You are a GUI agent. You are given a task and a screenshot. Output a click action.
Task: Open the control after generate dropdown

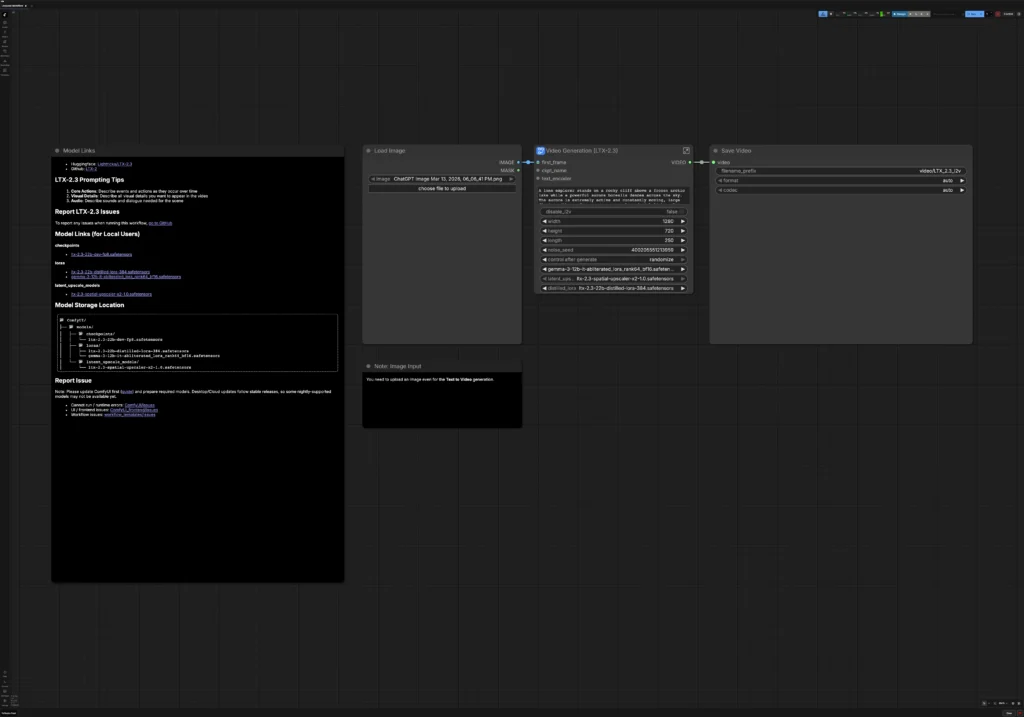tap(614, 259)
